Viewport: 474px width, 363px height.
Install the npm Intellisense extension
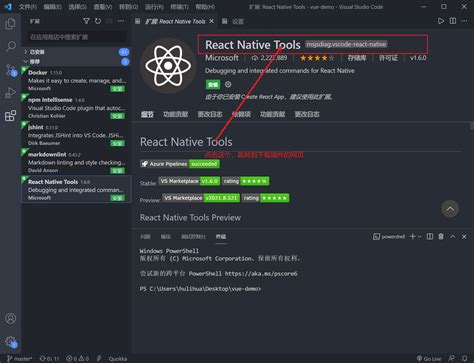tap(118, 116)
